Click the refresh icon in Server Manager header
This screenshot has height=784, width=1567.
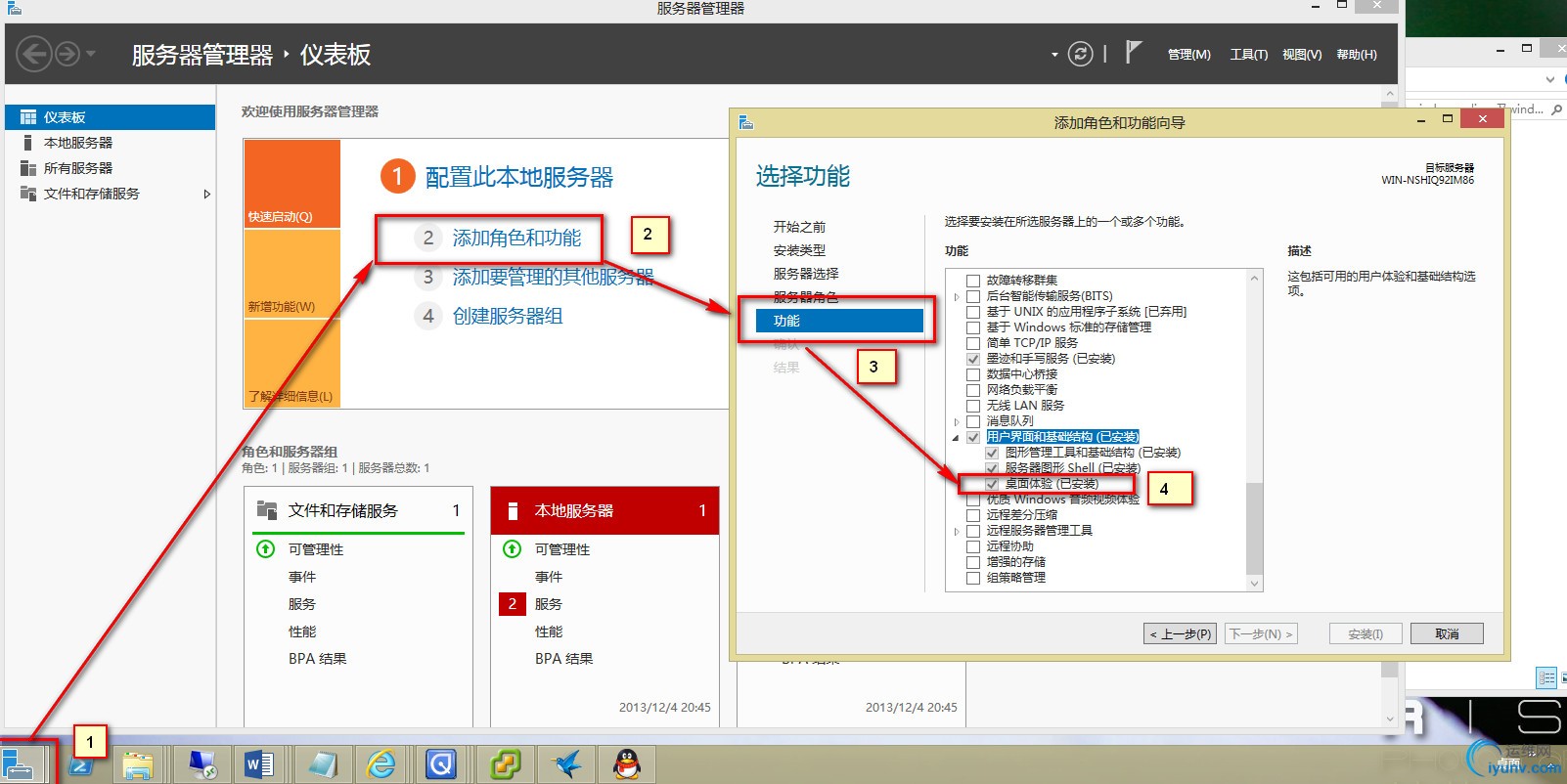pos(1080,54)
